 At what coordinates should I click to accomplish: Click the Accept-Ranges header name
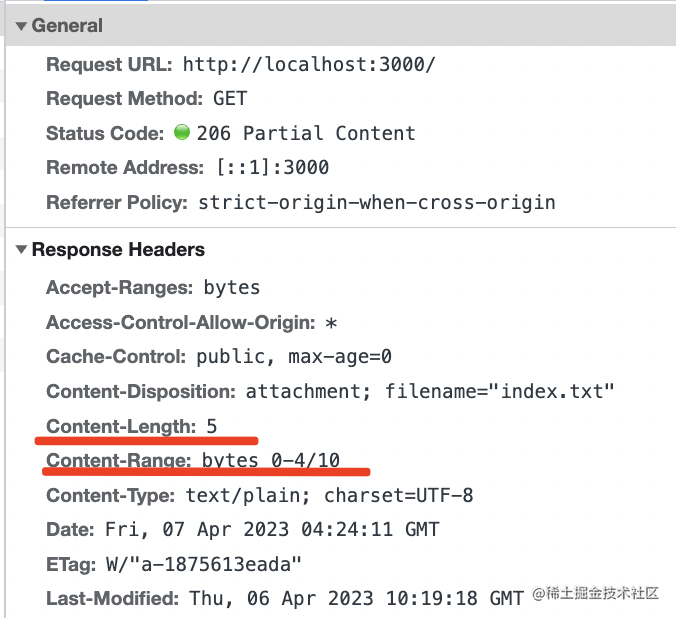pos(119,288)
